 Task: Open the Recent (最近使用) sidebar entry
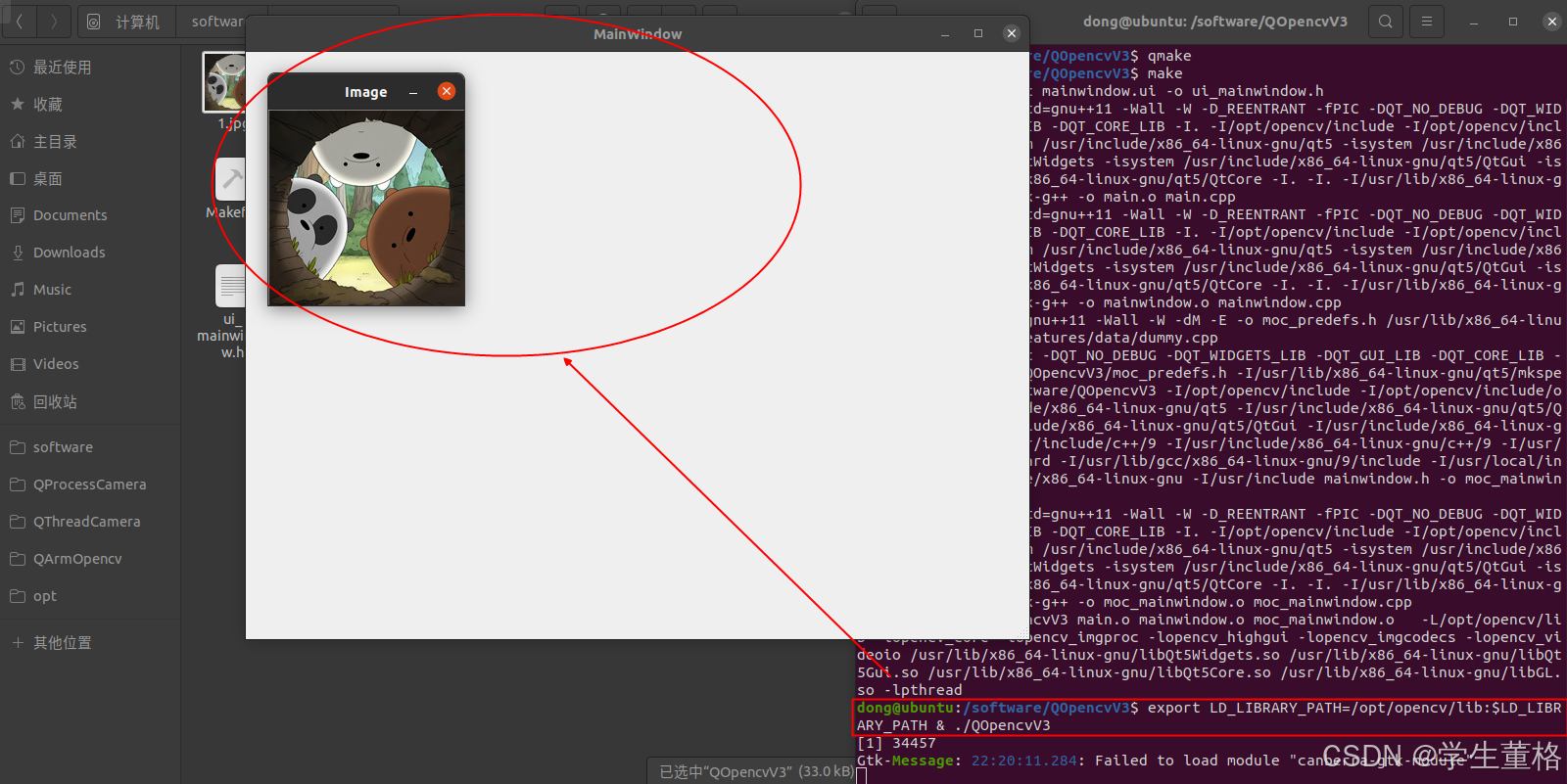90,68
